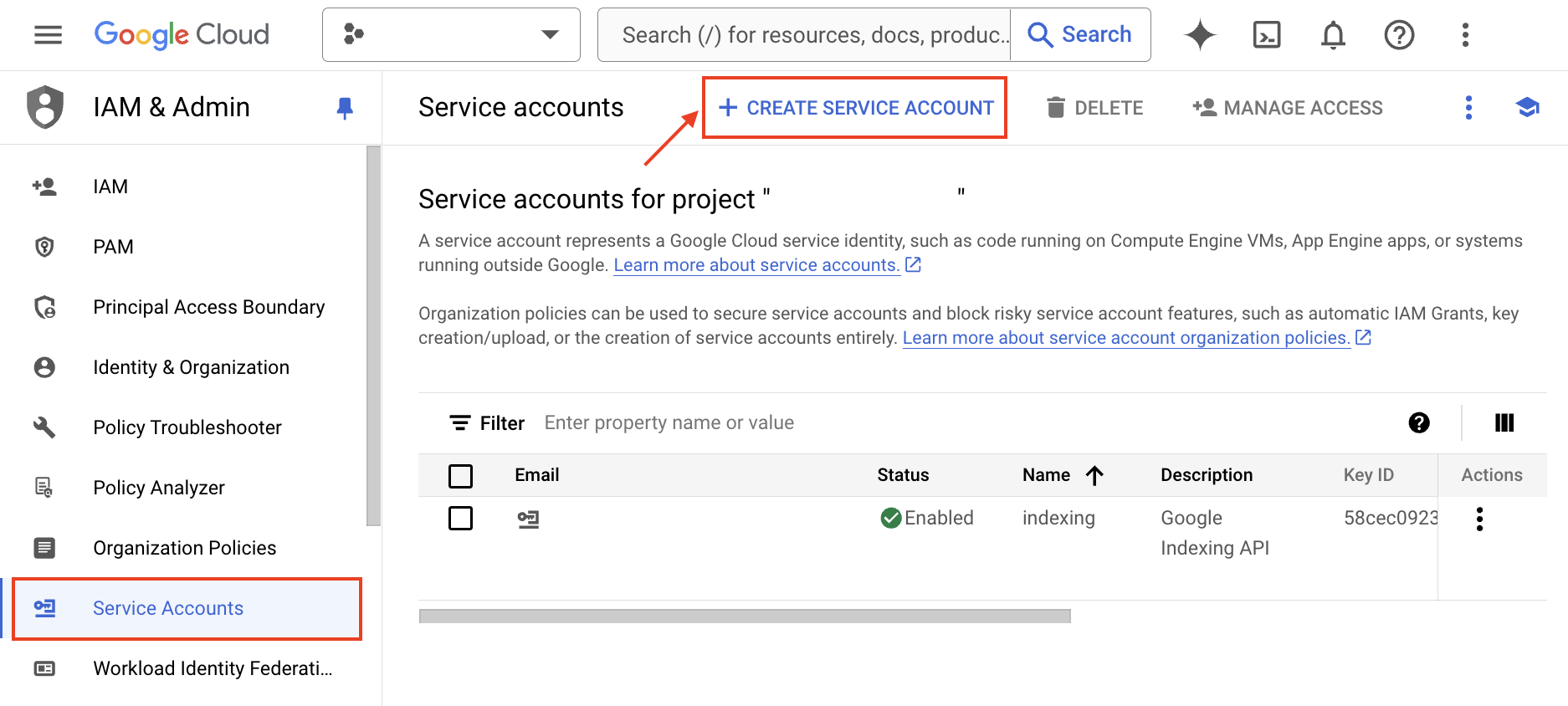The image size is (1568, 706).
Task: Open Identity & Organization sidebar item
Action: point(192,367)
